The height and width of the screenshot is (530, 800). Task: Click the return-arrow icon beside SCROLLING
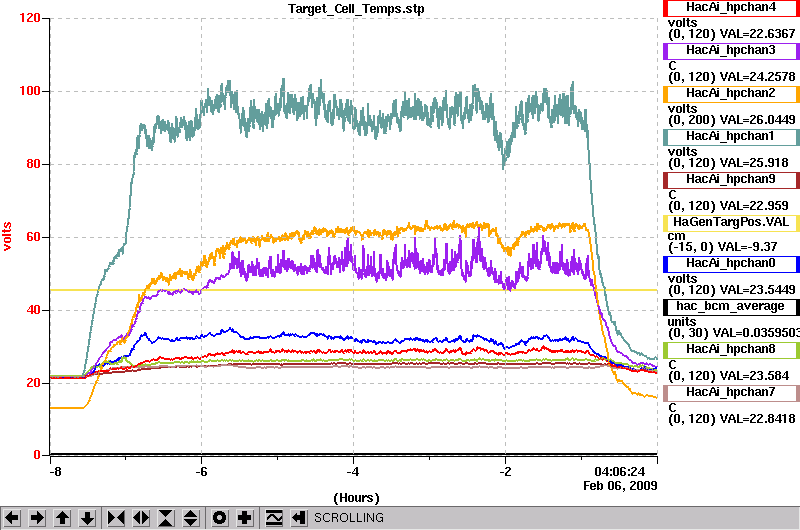(298, 518)
